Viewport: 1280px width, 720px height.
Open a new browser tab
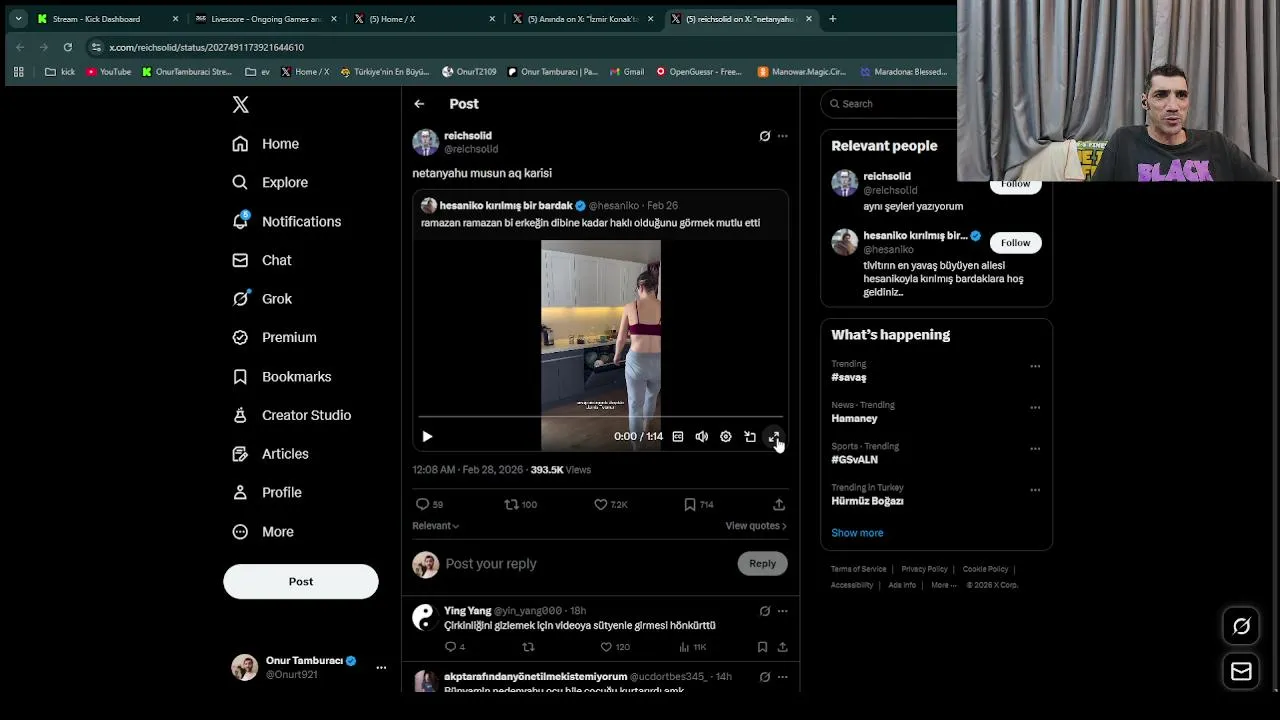833,19
